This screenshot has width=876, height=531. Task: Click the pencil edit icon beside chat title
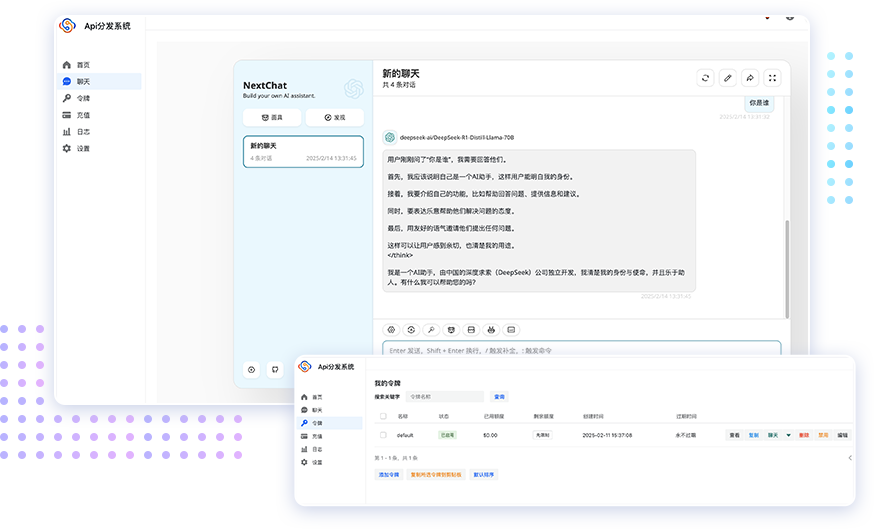(727, 77)
